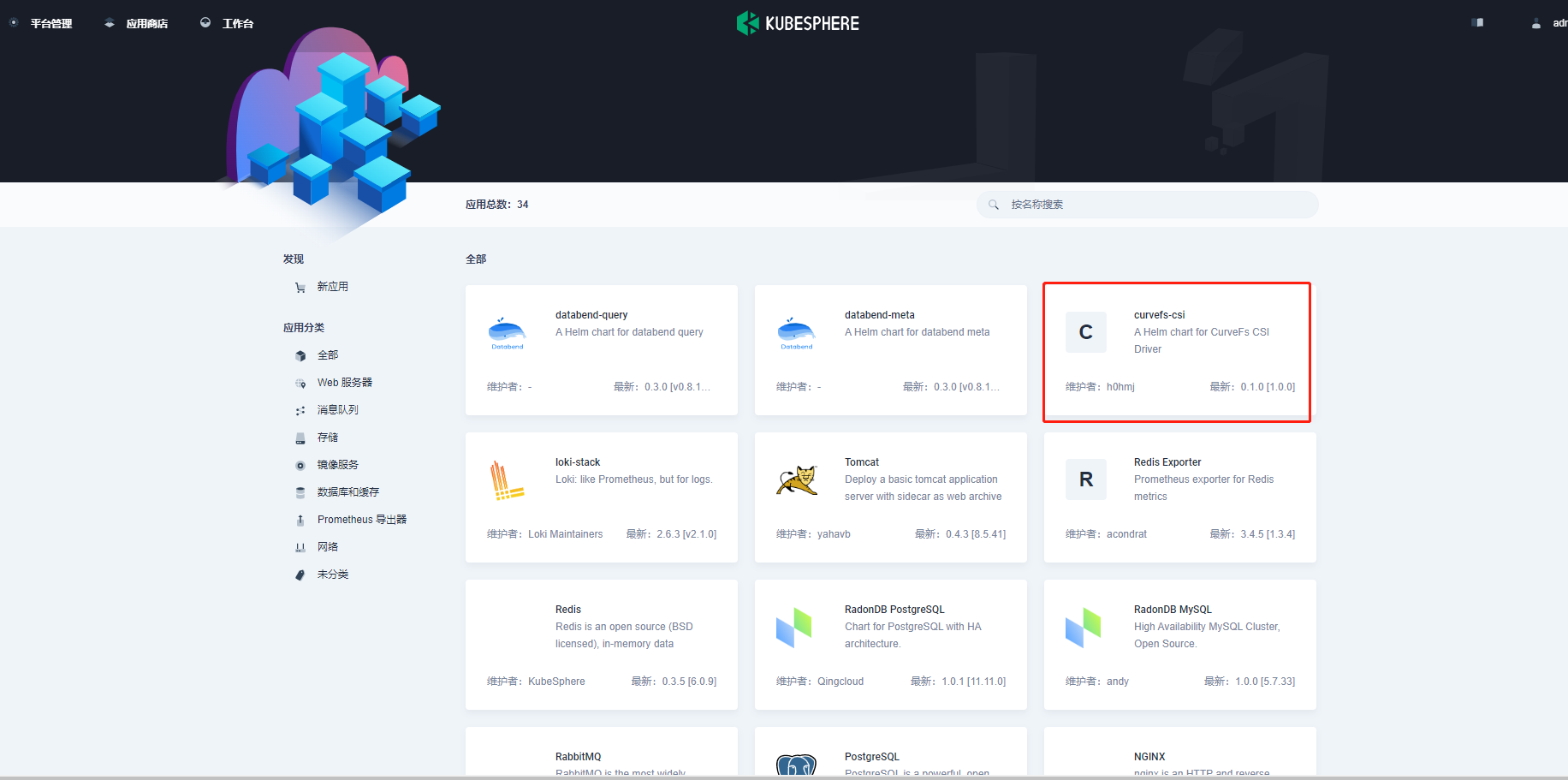The image size is (1568, 780).
Task: Click maintainer text 'h0hmj'
Action: pyautogui.click(x=1120, y=387)
